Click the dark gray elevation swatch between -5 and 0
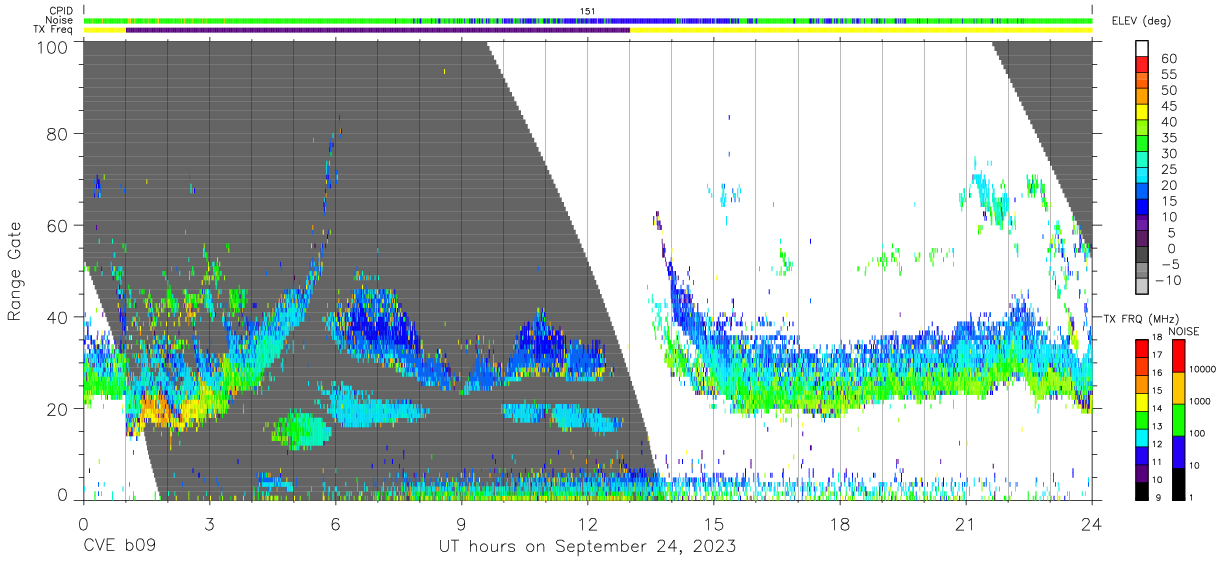The image size is (1228, 567). pos(1142,256)
